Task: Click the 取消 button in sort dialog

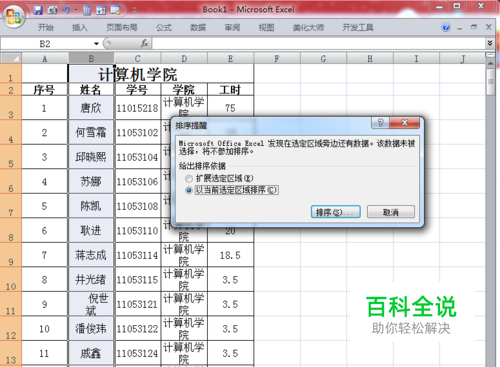Action: [391, 212]
